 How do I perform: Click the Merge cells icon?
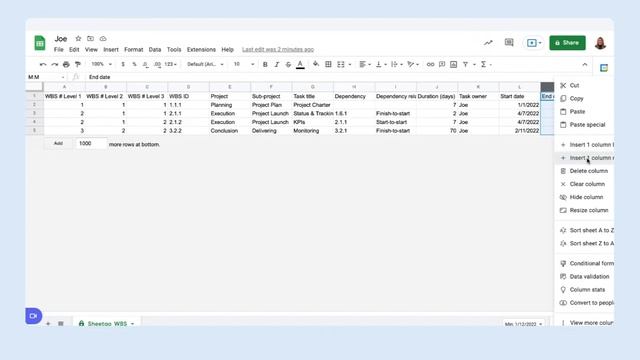[x=341, y=64]
